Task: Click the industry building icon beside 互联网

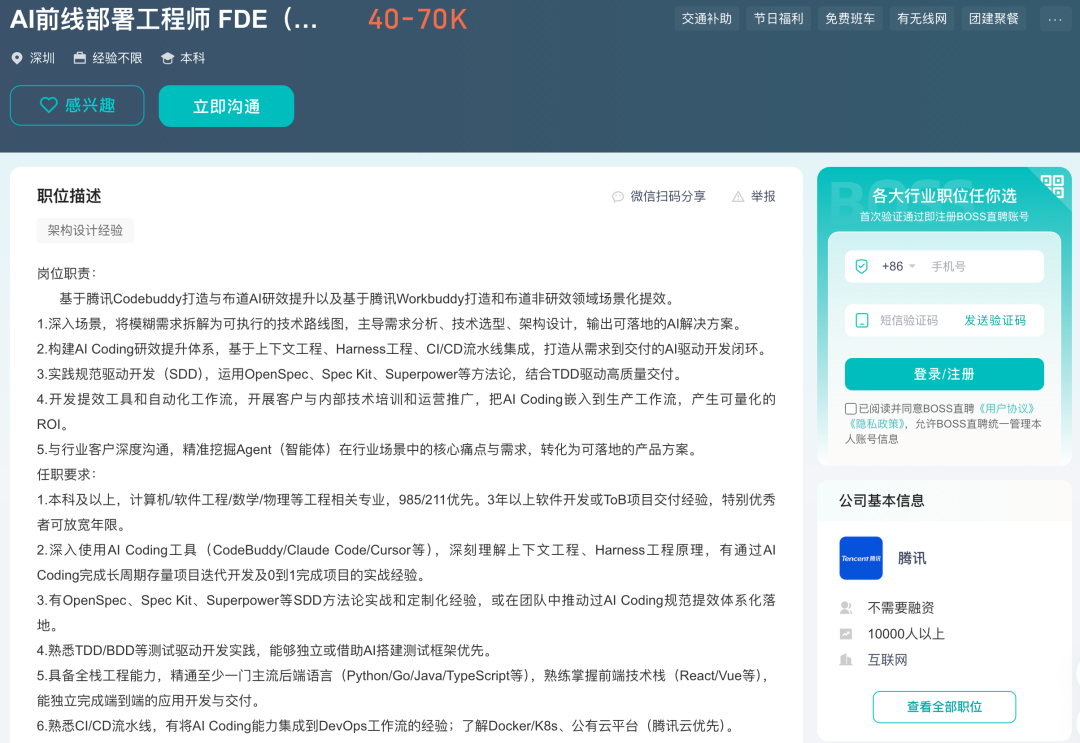Action: point(846,660)
